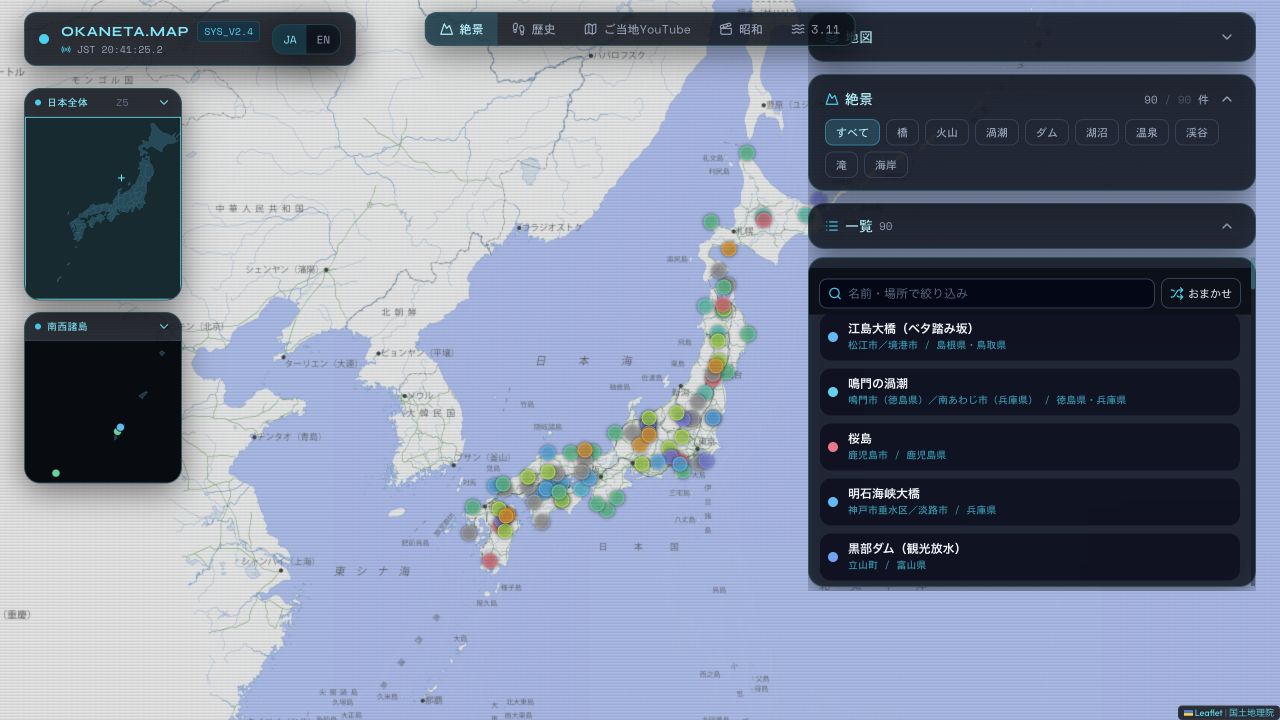The image size is (1280, 720).
Task: Switch language to EN
Action: [323, 40]
